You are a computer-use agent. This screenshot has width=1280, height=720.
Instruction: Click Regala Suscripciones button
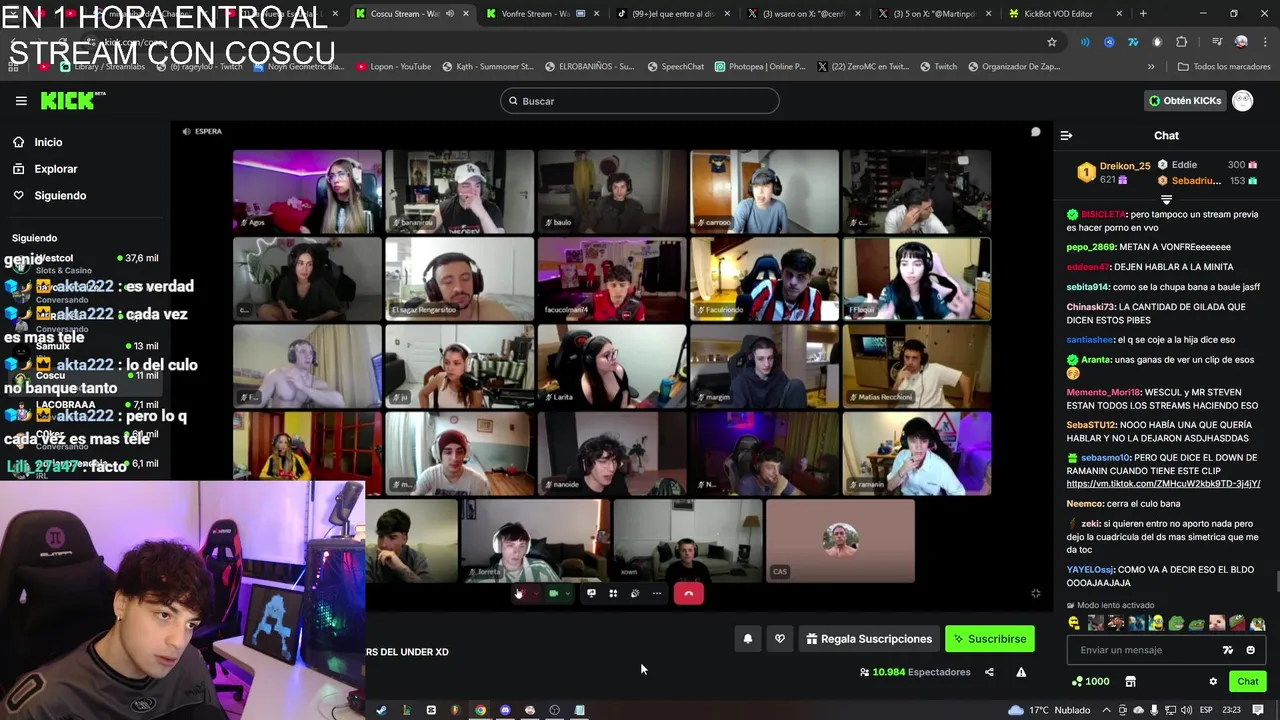click(869, 639)
